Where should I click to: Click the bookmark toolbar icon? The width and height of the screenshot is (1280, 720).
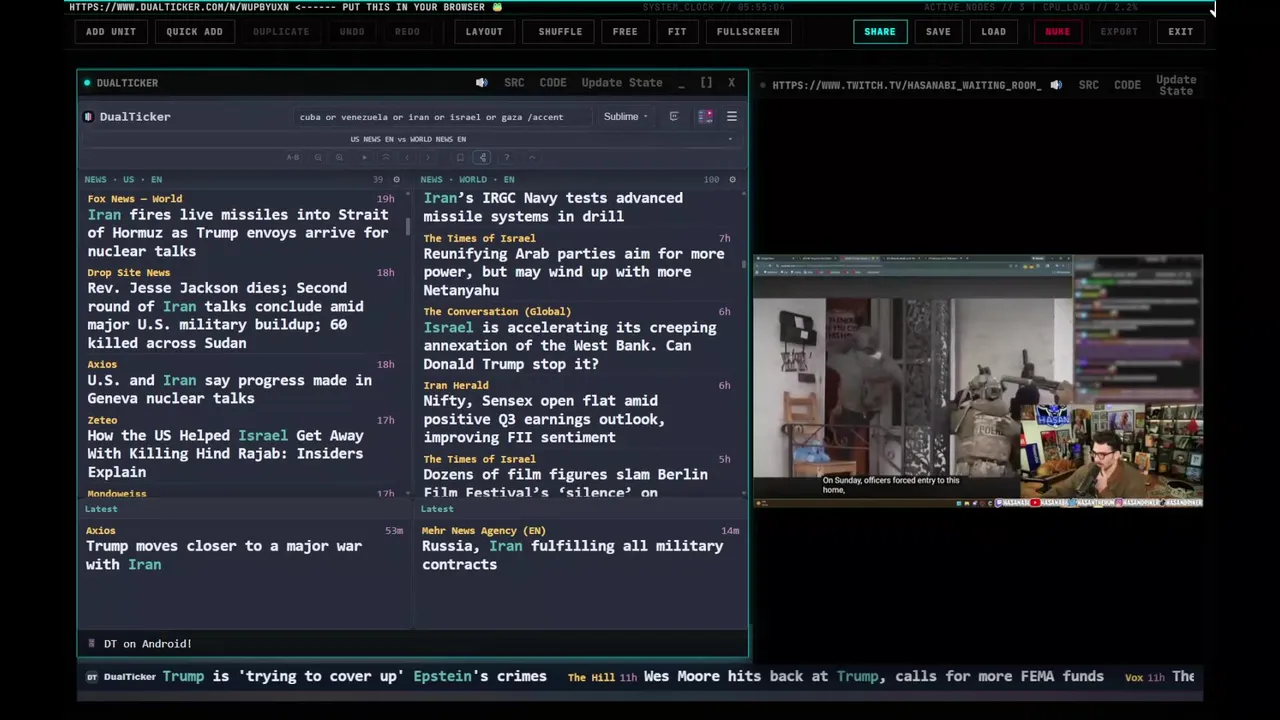pos(460,157)
